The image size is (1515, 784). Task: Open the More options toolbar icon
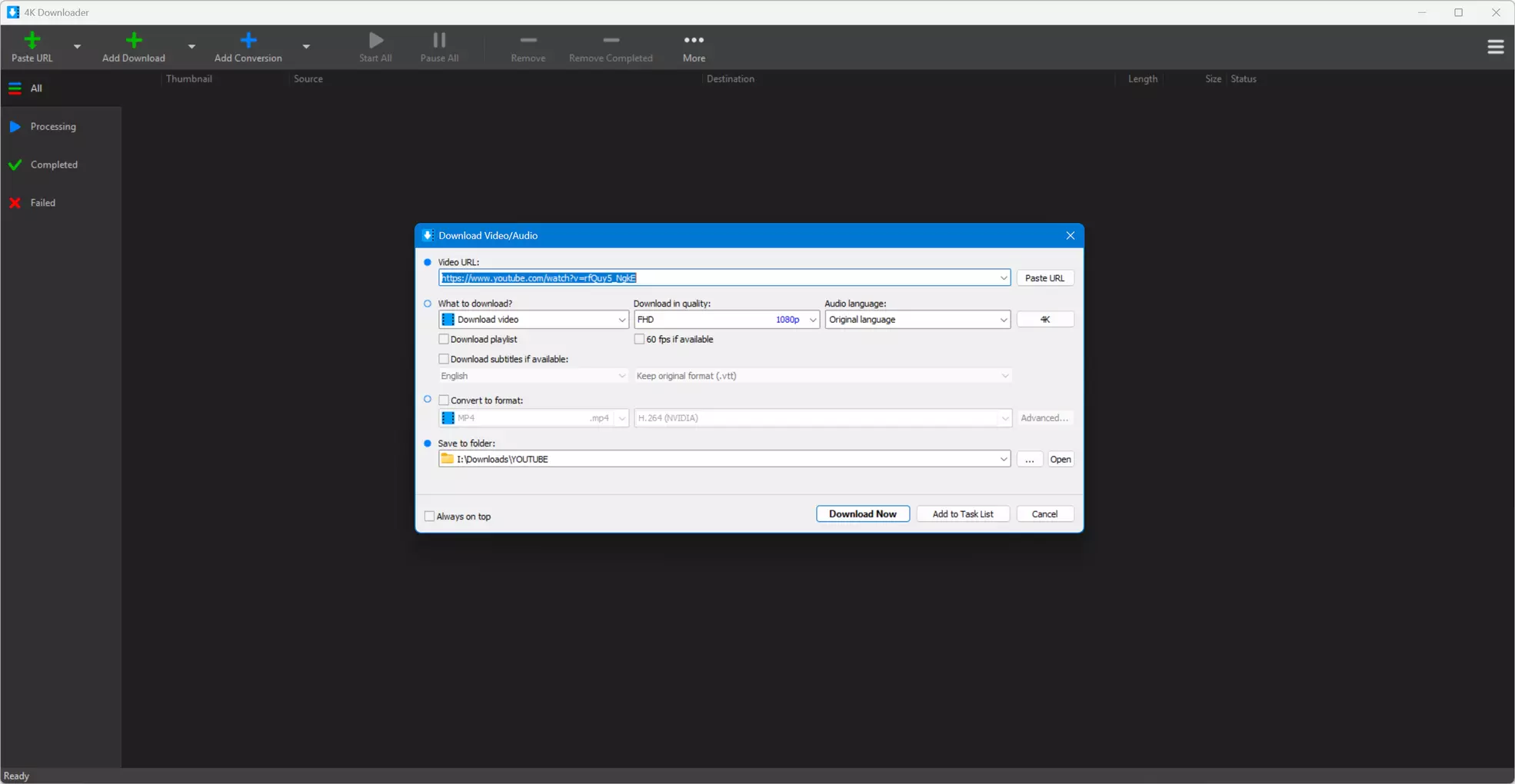[694, 40]
